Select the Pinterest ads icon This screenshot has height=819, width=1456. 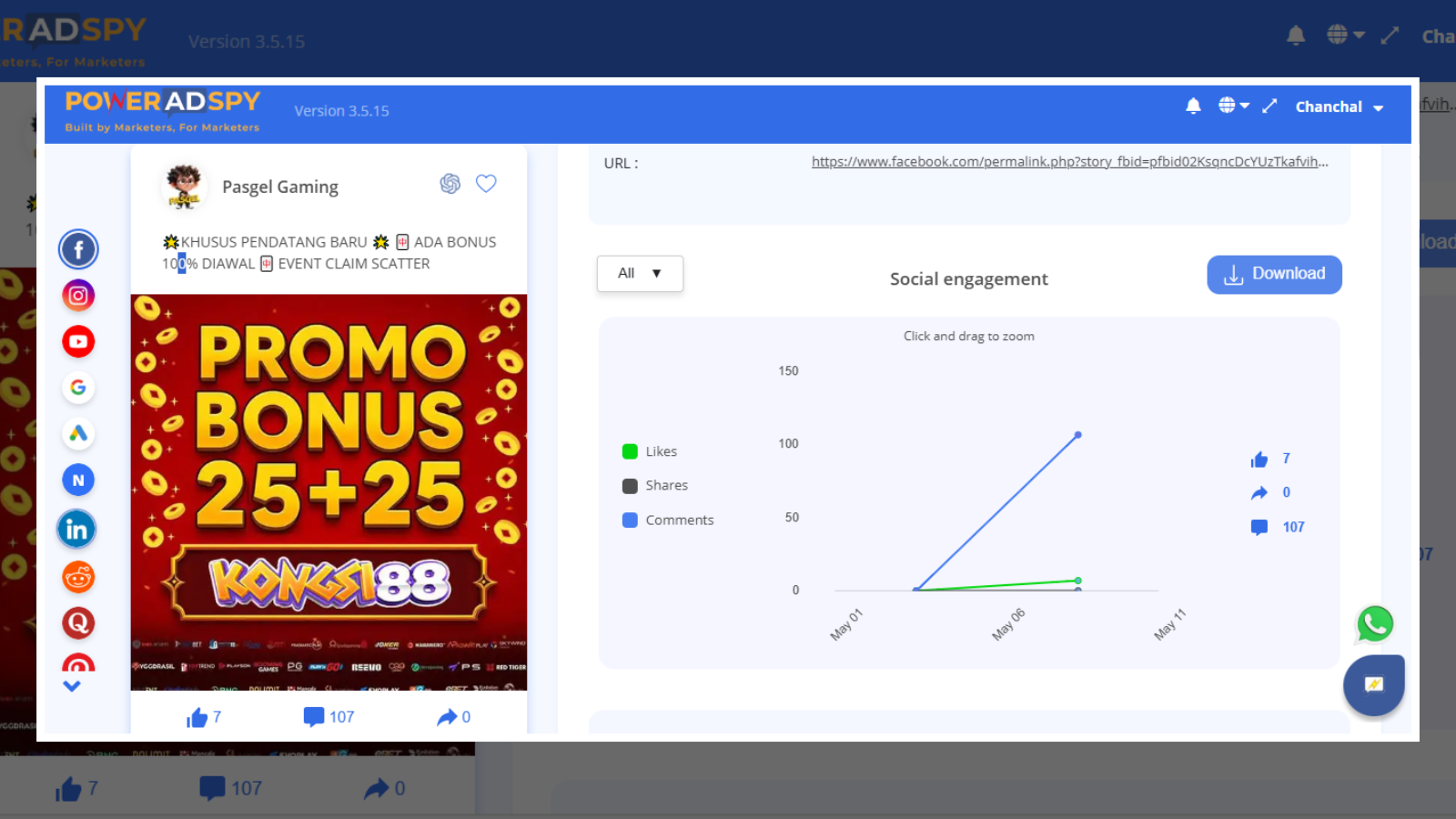(78, 663)
